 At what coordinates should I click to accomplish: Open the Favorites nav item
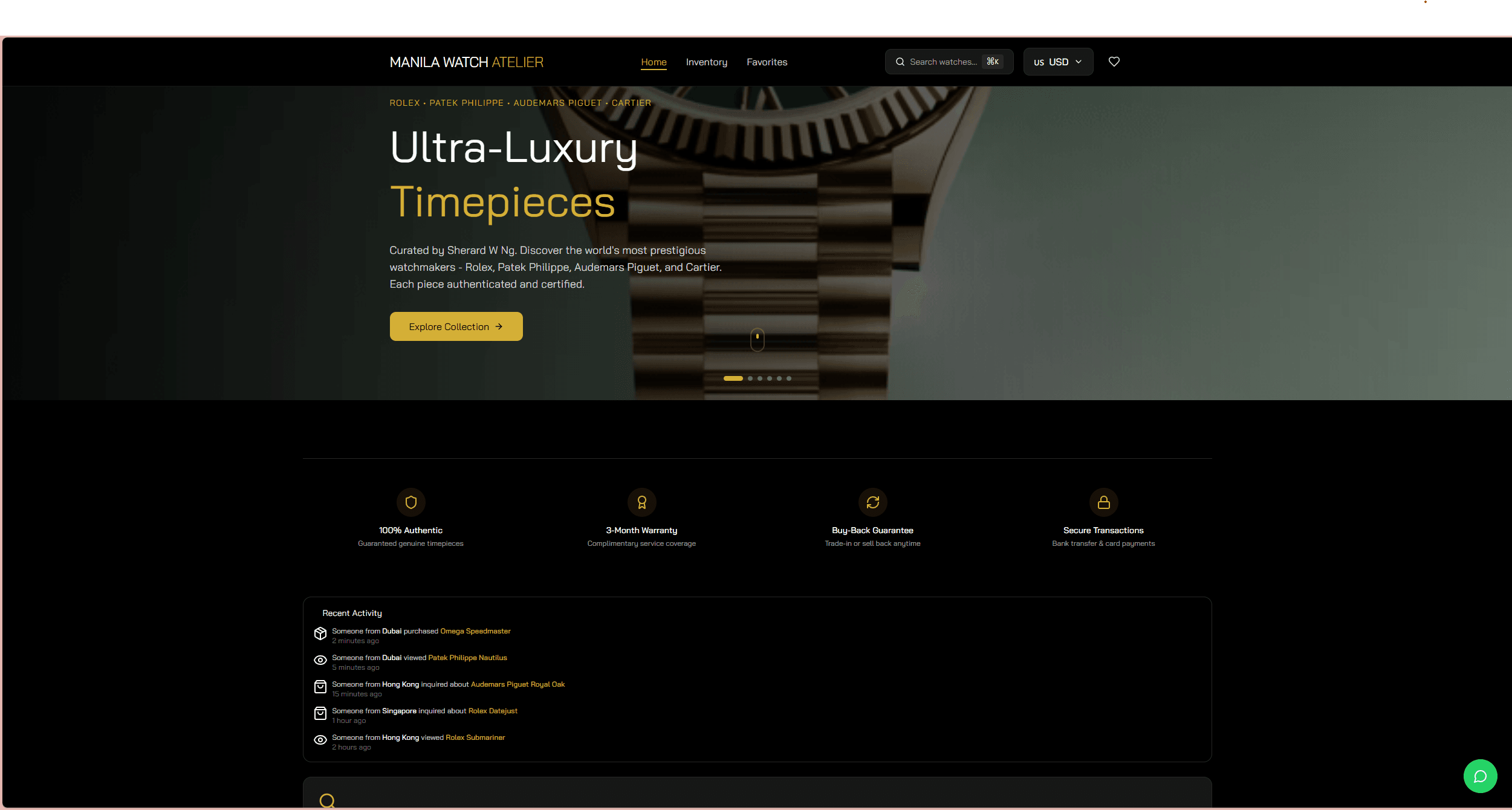(x=767, y=62)
